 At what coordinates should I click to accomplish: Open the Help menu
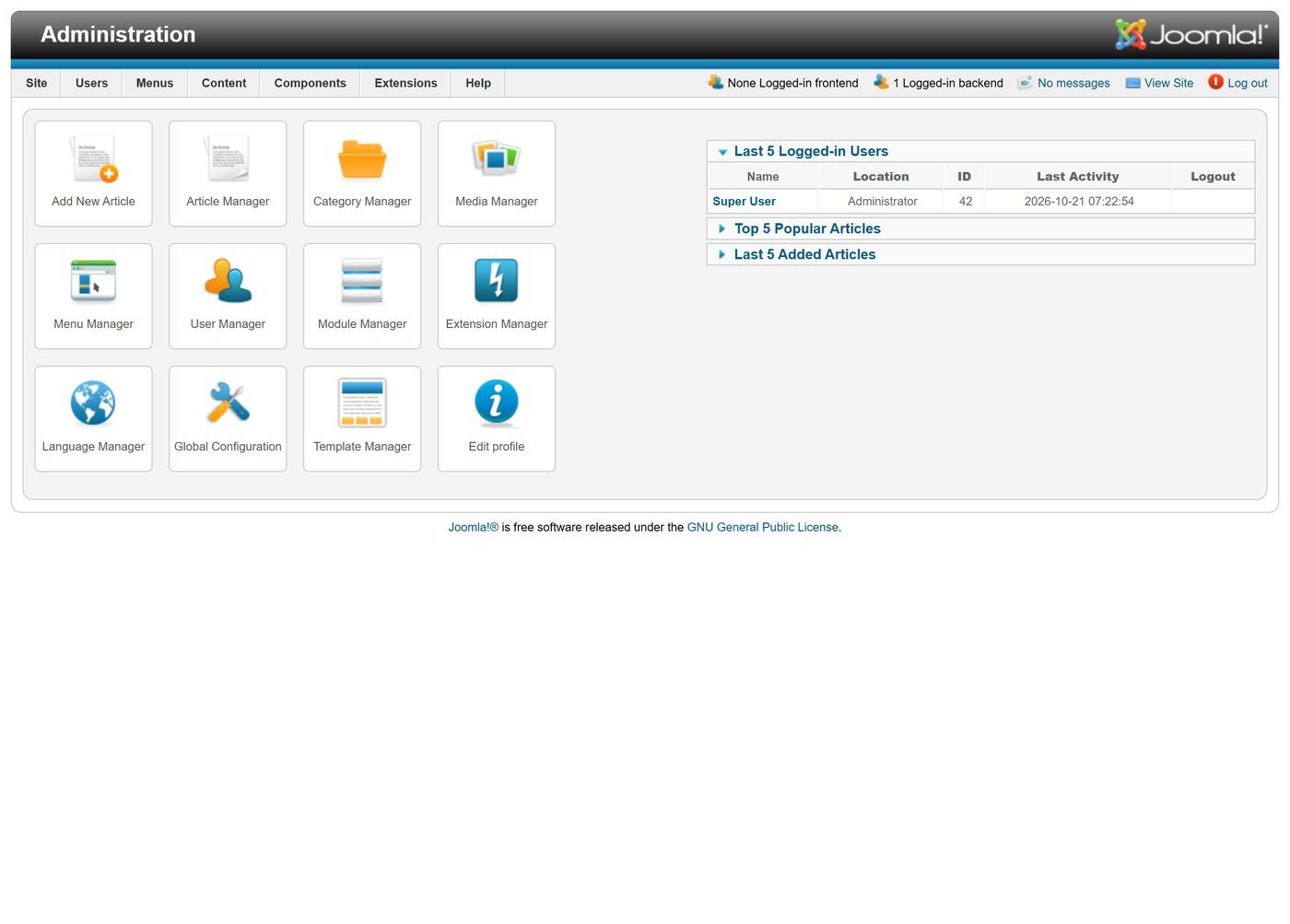pyautogui.click(x=478, y=83)
